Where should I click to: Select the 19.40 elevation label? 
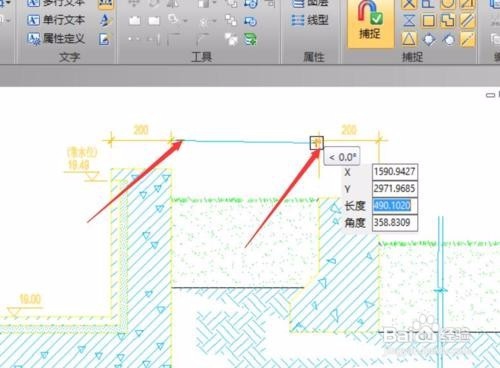click(78, 165)
